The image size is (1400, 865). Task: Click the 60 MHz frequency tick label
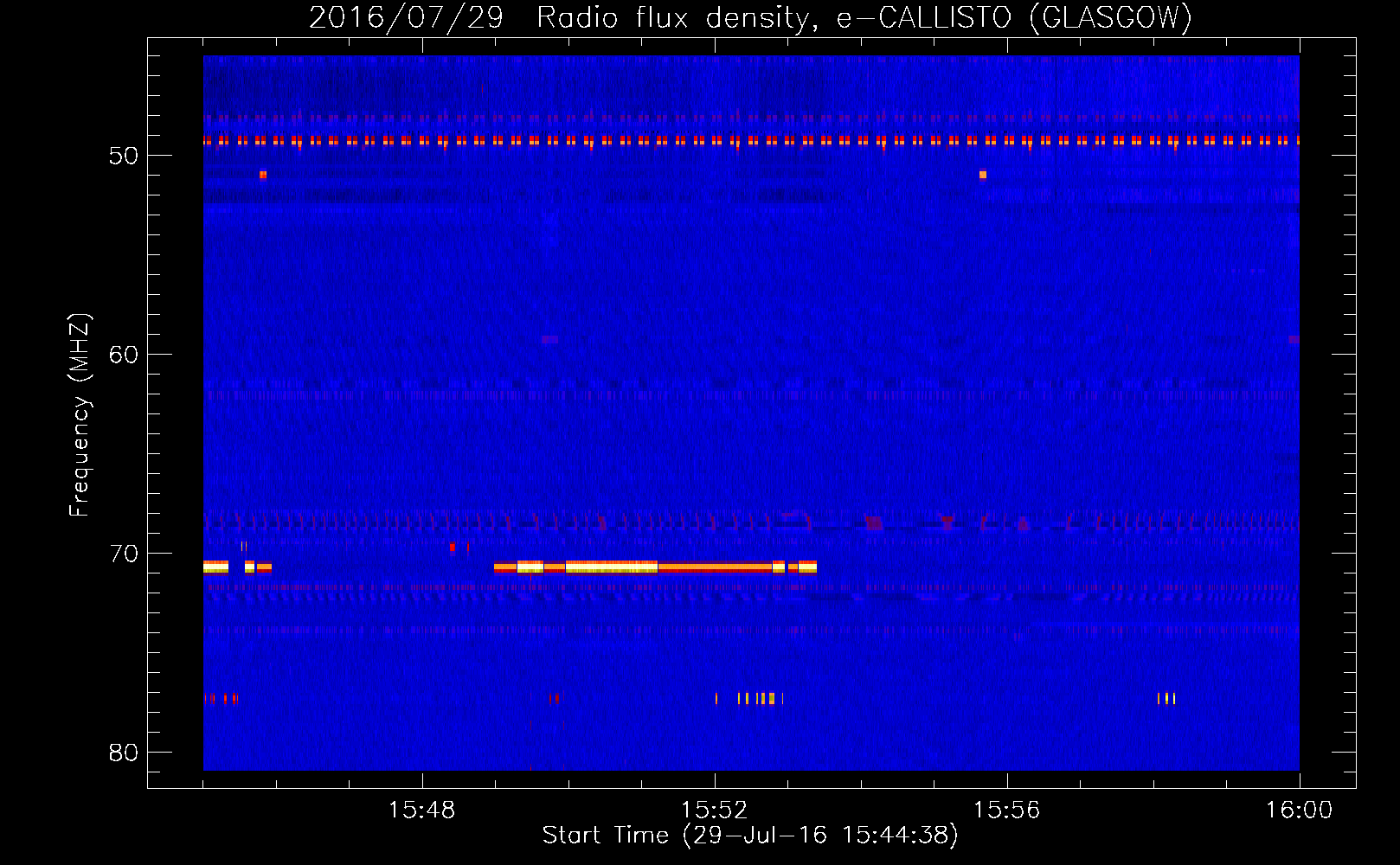[x=124, y=355]
